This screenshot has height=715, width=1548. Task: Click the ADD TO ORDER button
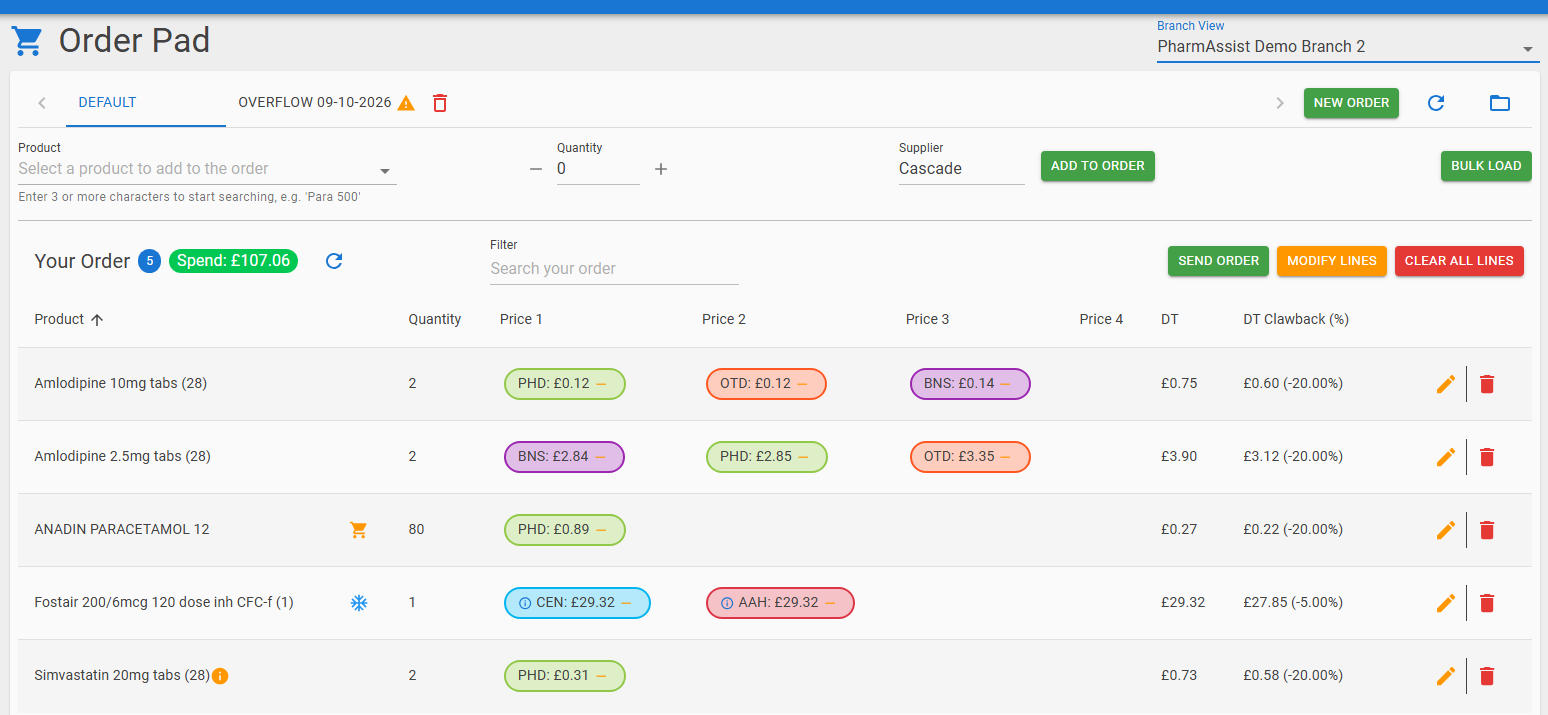[1098, 166]
